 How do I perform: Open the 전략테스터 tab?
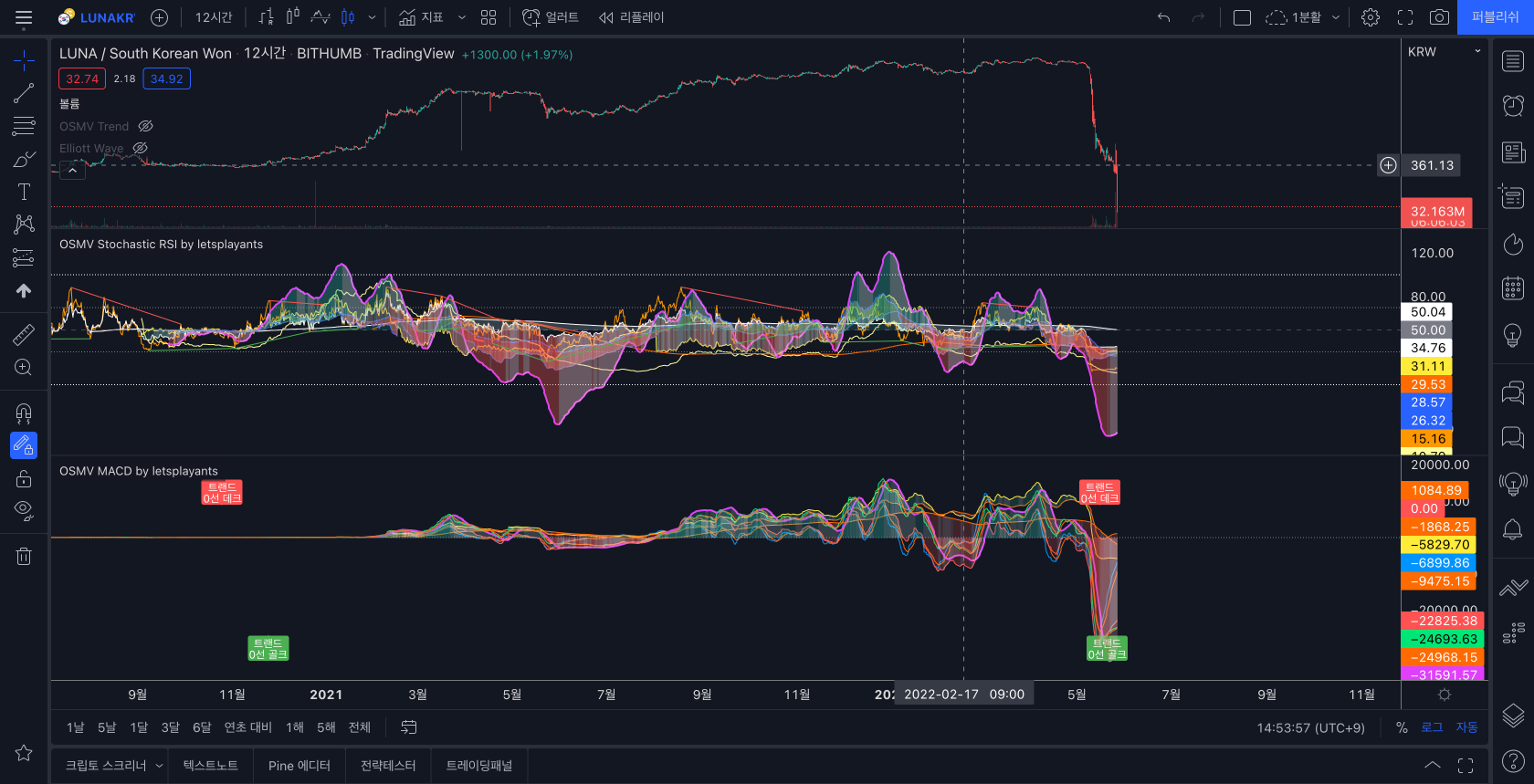pos(388,766)
